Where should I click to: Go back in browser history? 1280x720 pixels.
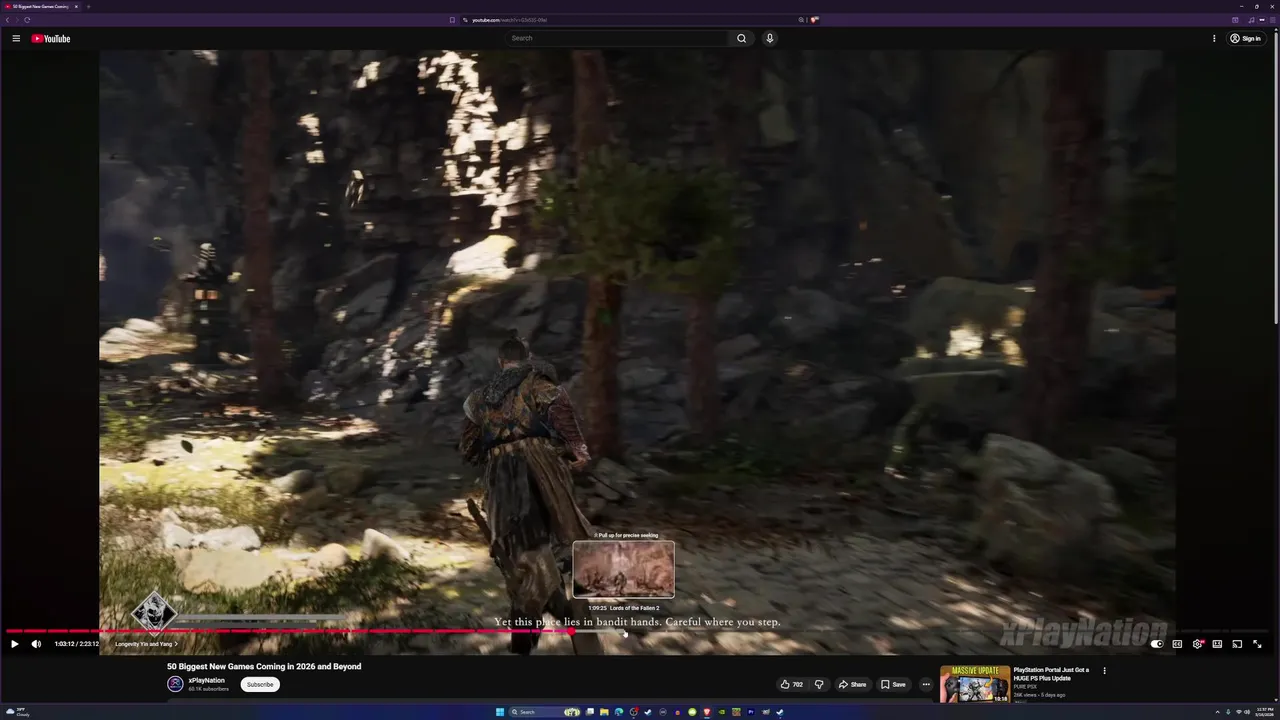point(7,20)
